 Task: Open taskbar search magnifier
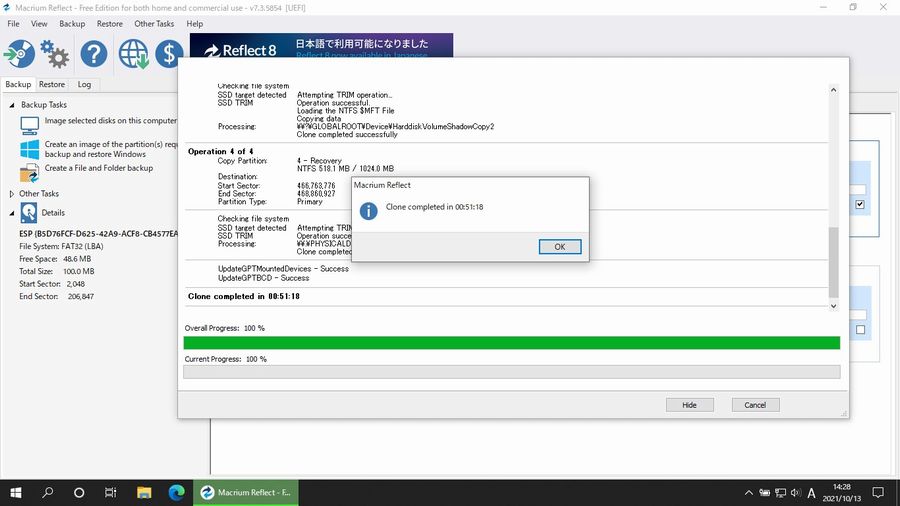click(x=48, y=493)
